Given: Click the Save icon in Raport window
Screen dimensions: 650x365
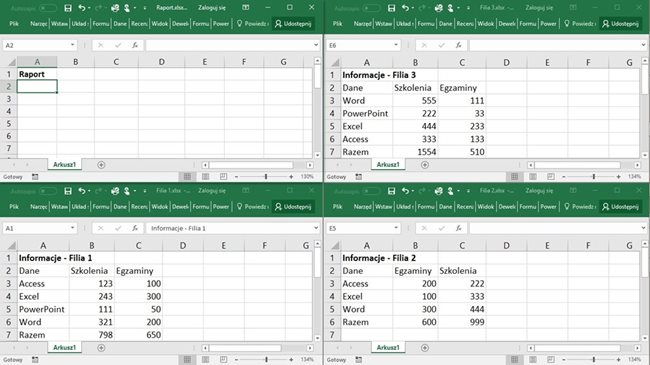Looking at the screenshot, I should tap(68, 8).
